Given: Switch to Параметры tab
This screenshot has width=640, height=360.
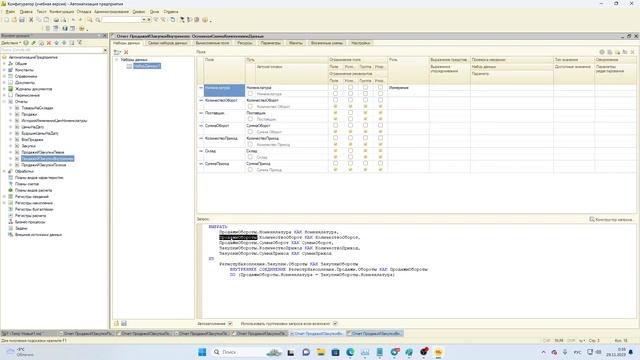Looking at the screenshot, I should click(271, 43).
